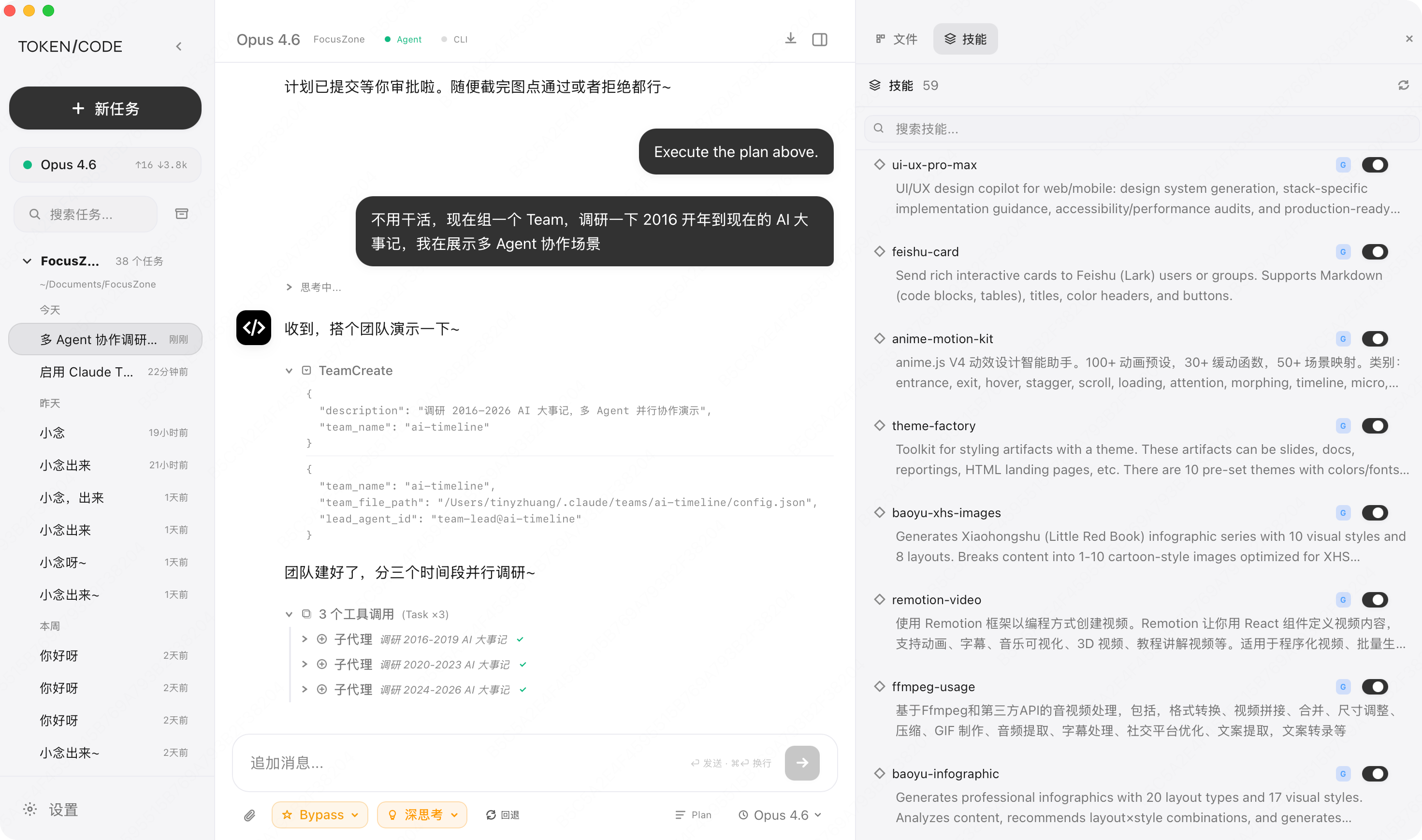
Task: Click the diamond icon beside ffmpeg-usage
Action: tap(879, 686)
